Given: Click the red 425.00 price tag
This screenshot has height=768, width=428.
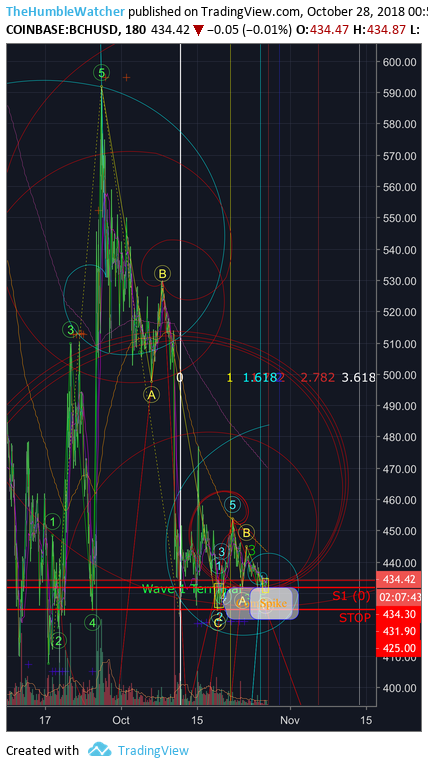Looking at the screenshot, I should [399, 648].
